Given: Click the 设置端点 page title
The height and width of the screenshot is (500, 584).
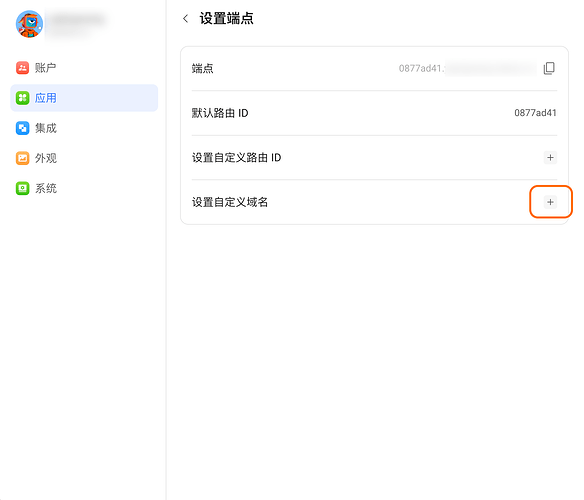Looking at the screenshot, I should pyautogui.click(x=226, y=18).
